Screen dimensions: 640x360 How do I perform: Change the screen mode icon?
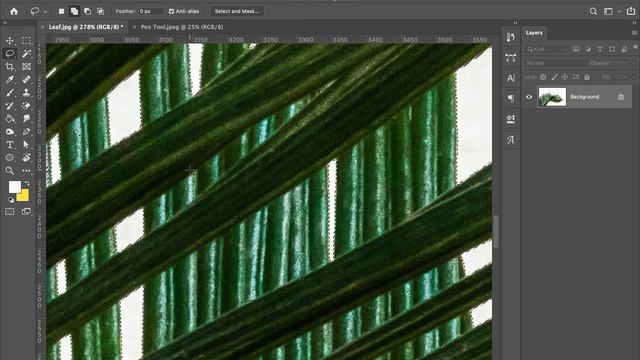26,211
